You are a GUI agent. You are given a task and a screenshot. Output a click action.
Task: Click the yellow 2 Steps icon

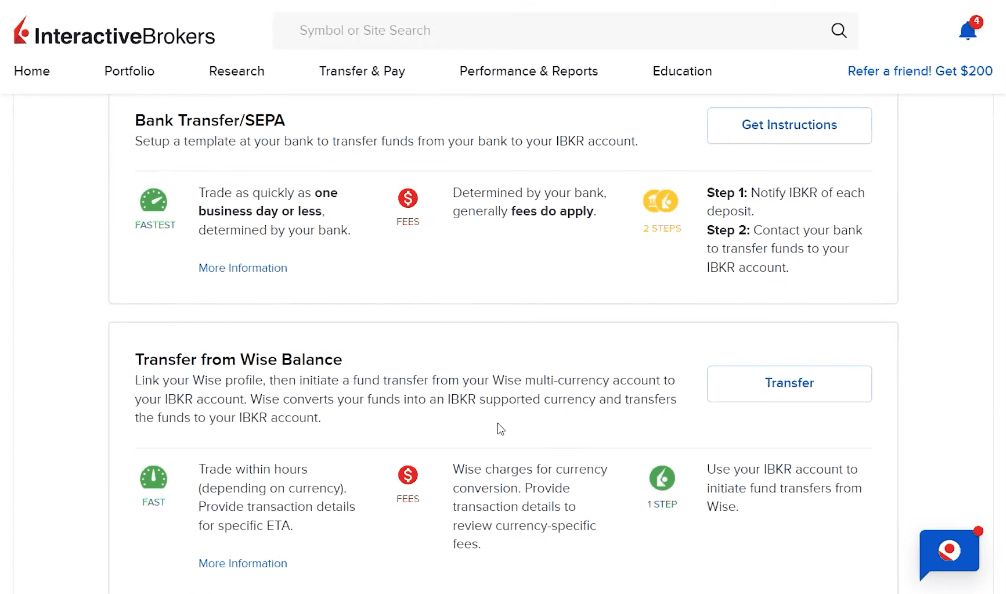(x=660, y=202)
